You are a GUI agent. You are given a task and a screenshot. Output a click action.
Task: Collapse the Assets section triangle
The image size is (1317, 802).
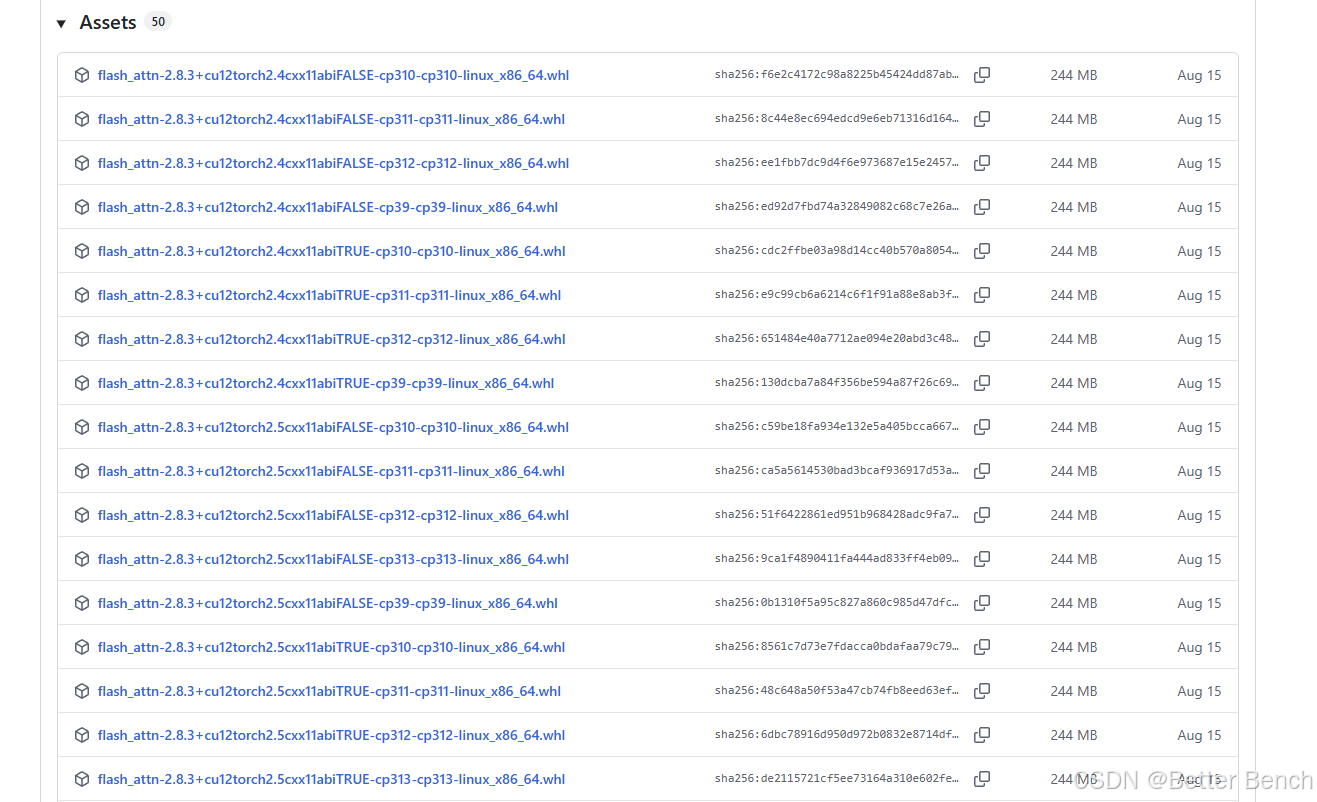point(61,23)
